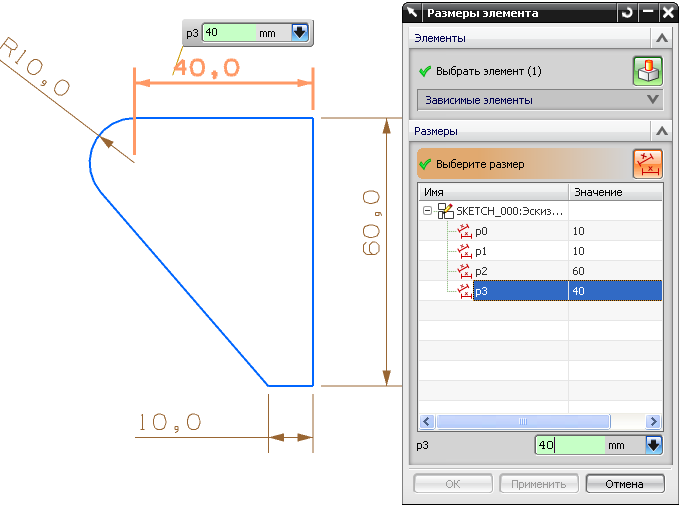Viewport: 683px width, 505px height.
Task: Click the value 40 in p3 row
Action: (x=578, y=291)
